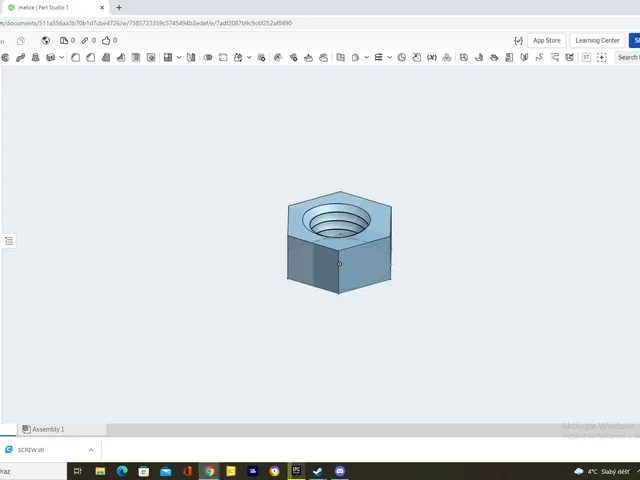Image resolution: width=640 pixels, height=480 pixels.
Task: Select the sheet metal Tab tool
Action: 509,58
